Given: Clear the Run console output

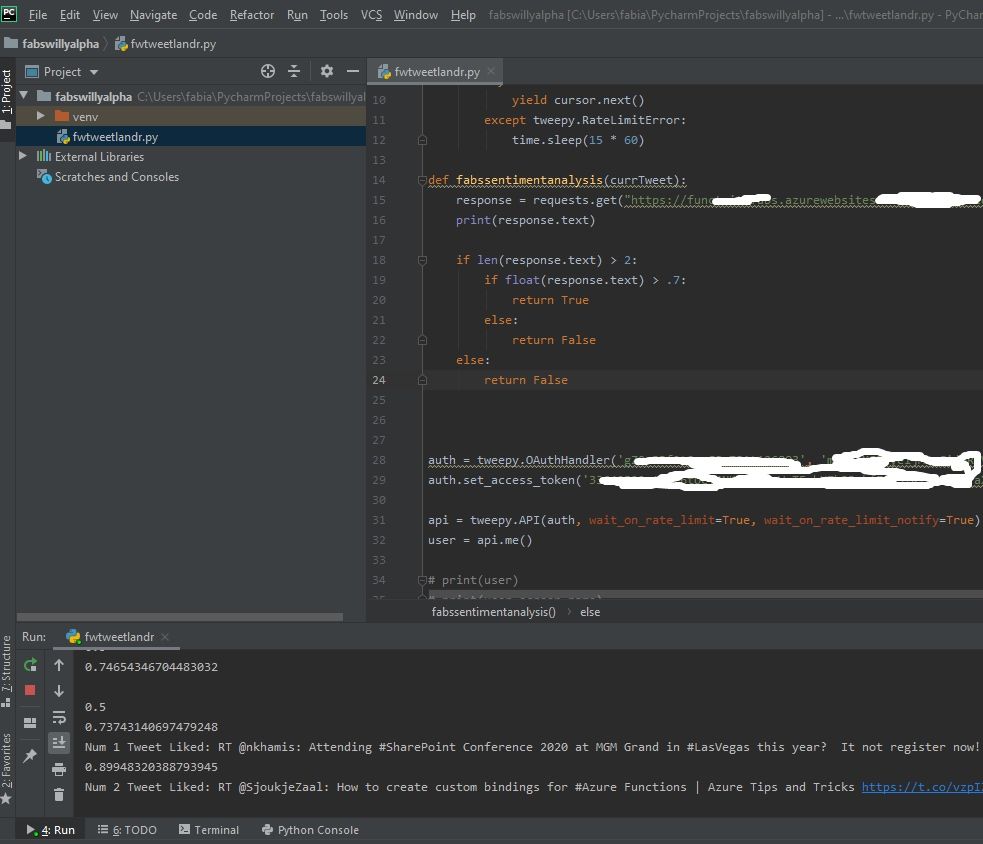Looking at the screenshot, I should tap(59, 794).
